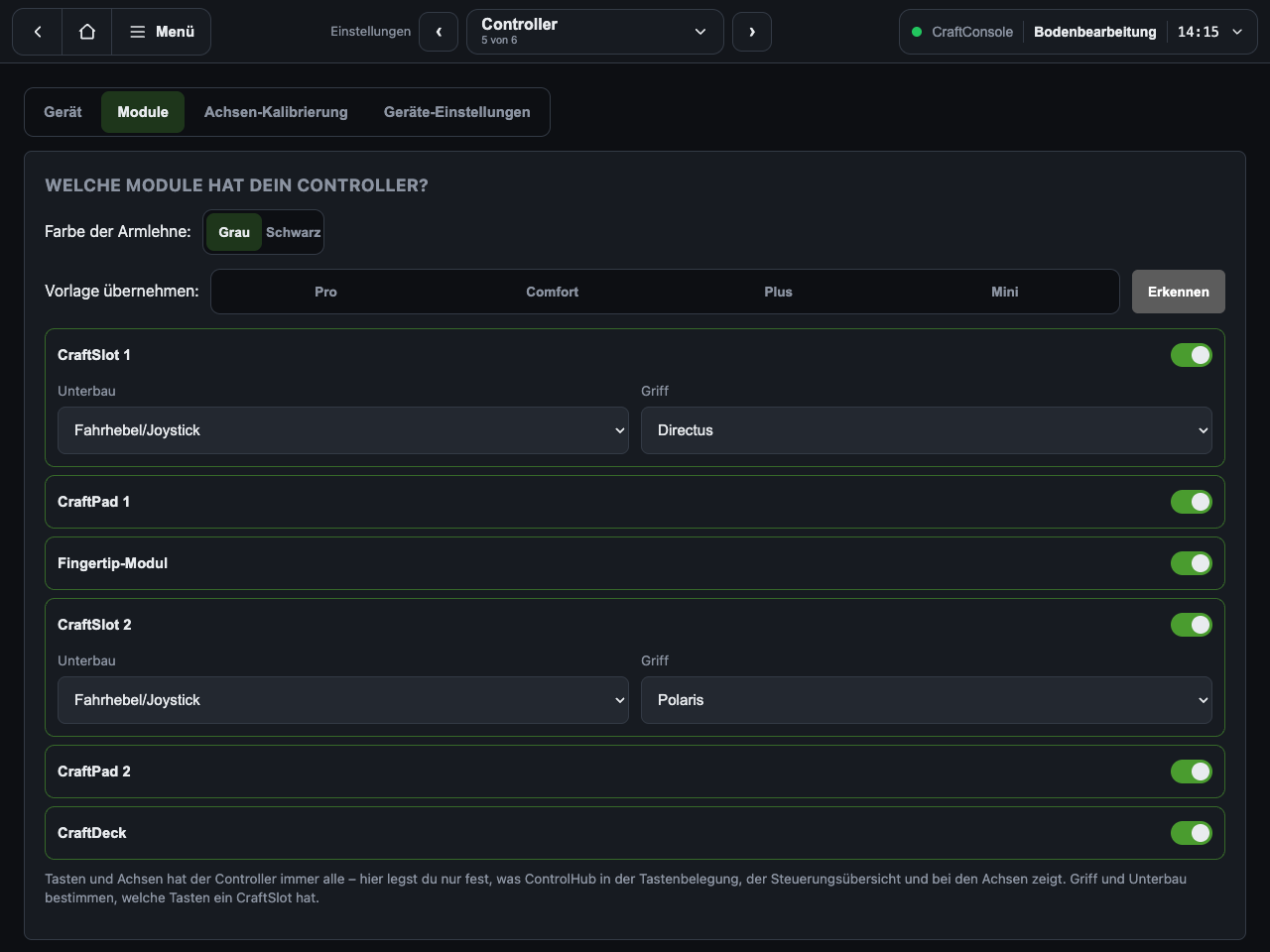
Task: Toggle the CraftSlot 1 switch
Action: (1192, 355)
